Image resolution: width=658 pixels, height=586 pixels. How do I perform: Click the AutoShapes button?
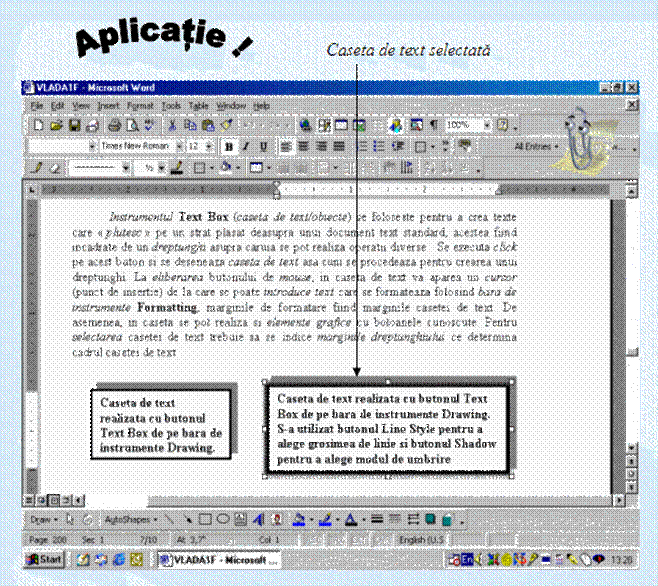click(123, 520)
